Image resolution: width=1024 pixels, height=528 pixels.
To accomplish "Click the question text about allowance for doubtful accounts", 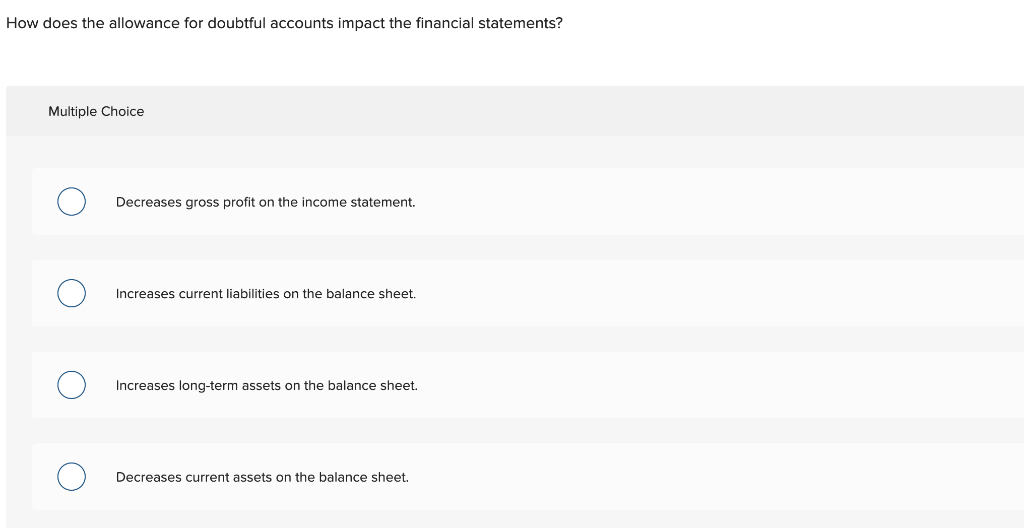I will tap(284, 24).
